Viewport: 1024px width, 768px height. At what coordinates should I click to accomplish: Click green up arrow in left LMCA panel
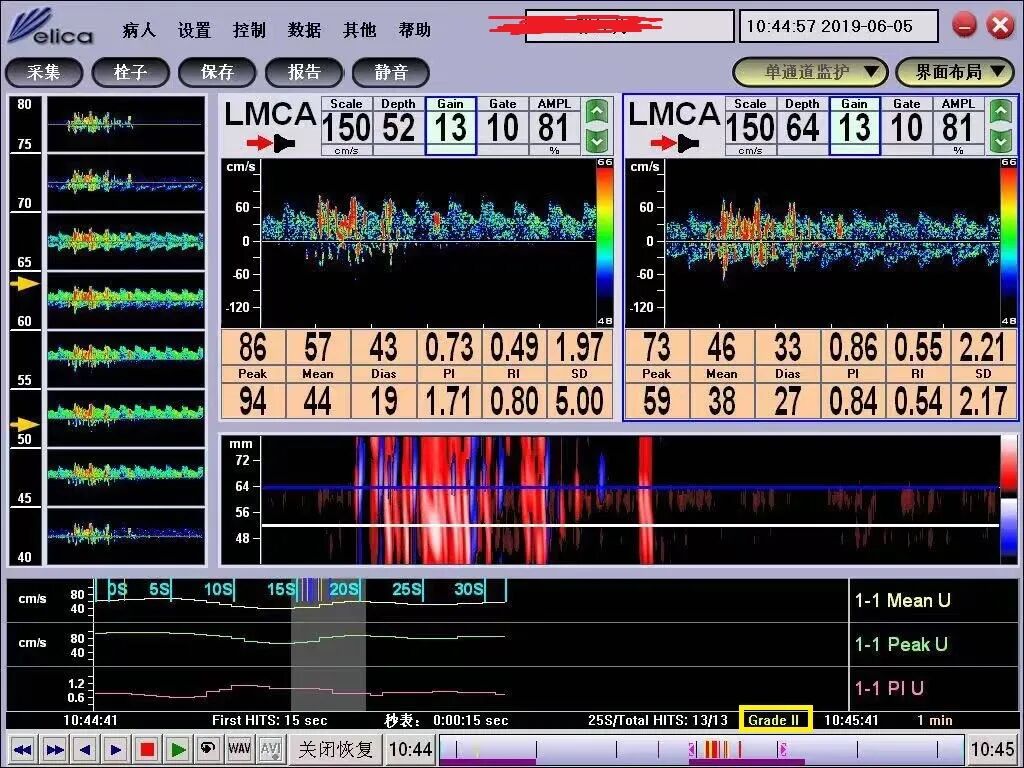coord(597,111)
